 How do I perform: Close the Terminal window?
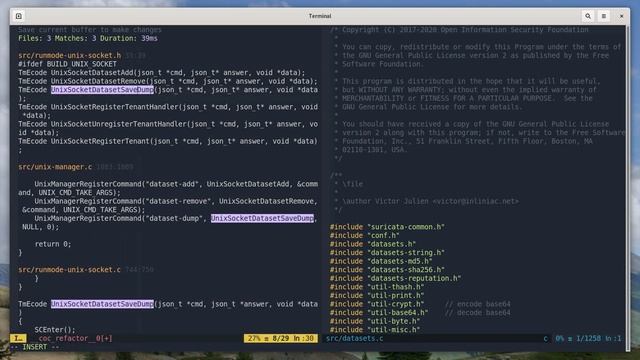[621, 16]
